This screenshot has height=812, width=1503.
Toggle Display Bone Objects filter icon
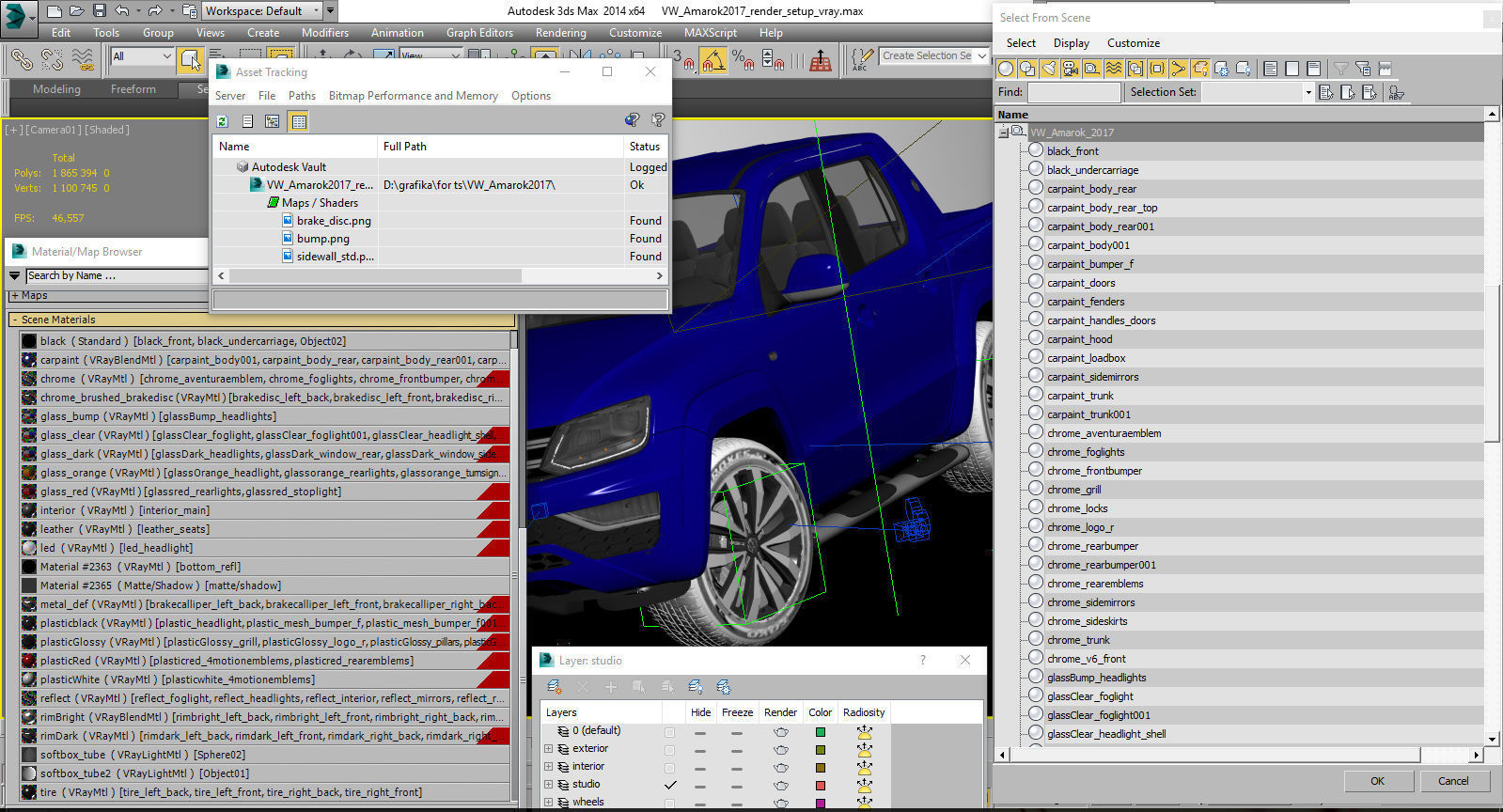(x=1179, y=69)
